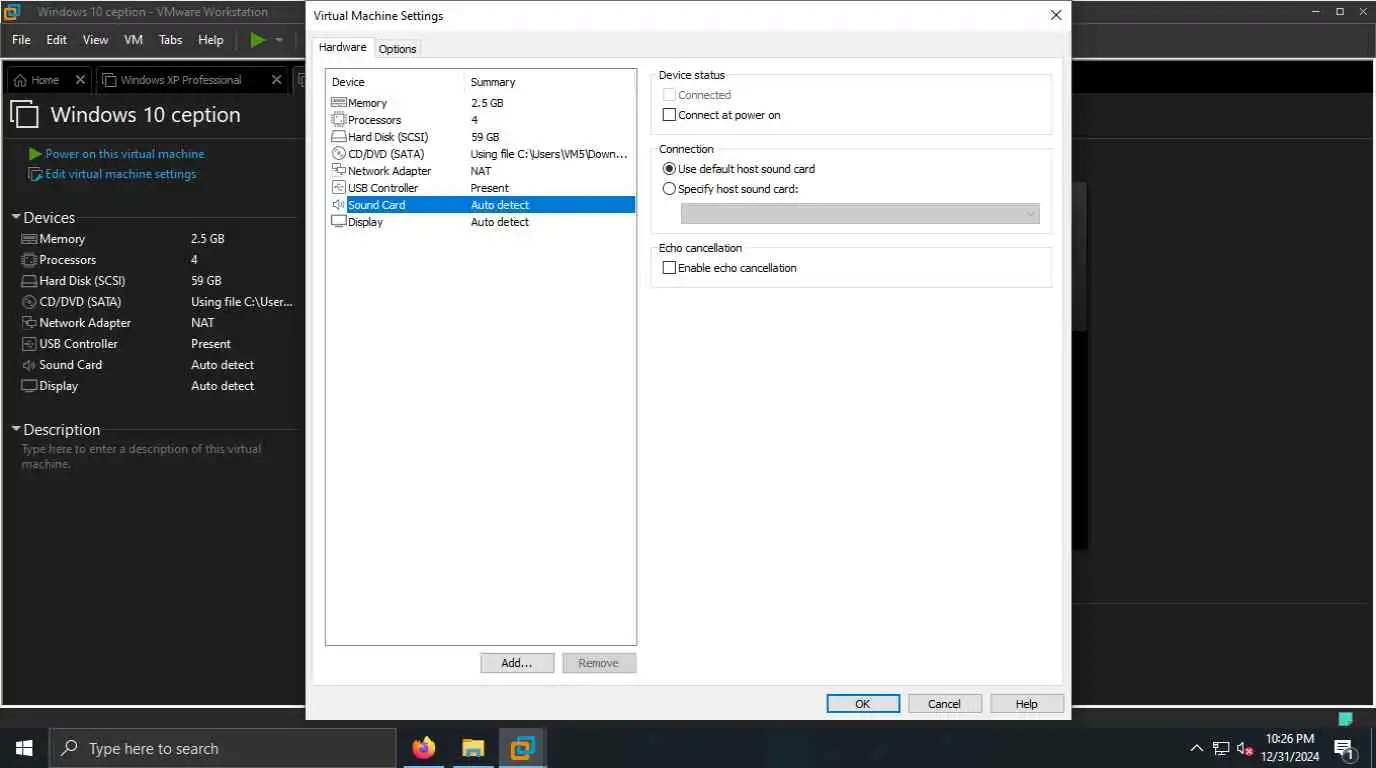The image size is (1376, 768).
Task: Close the Windows XP Professional tab
Action: pos(277,80)
